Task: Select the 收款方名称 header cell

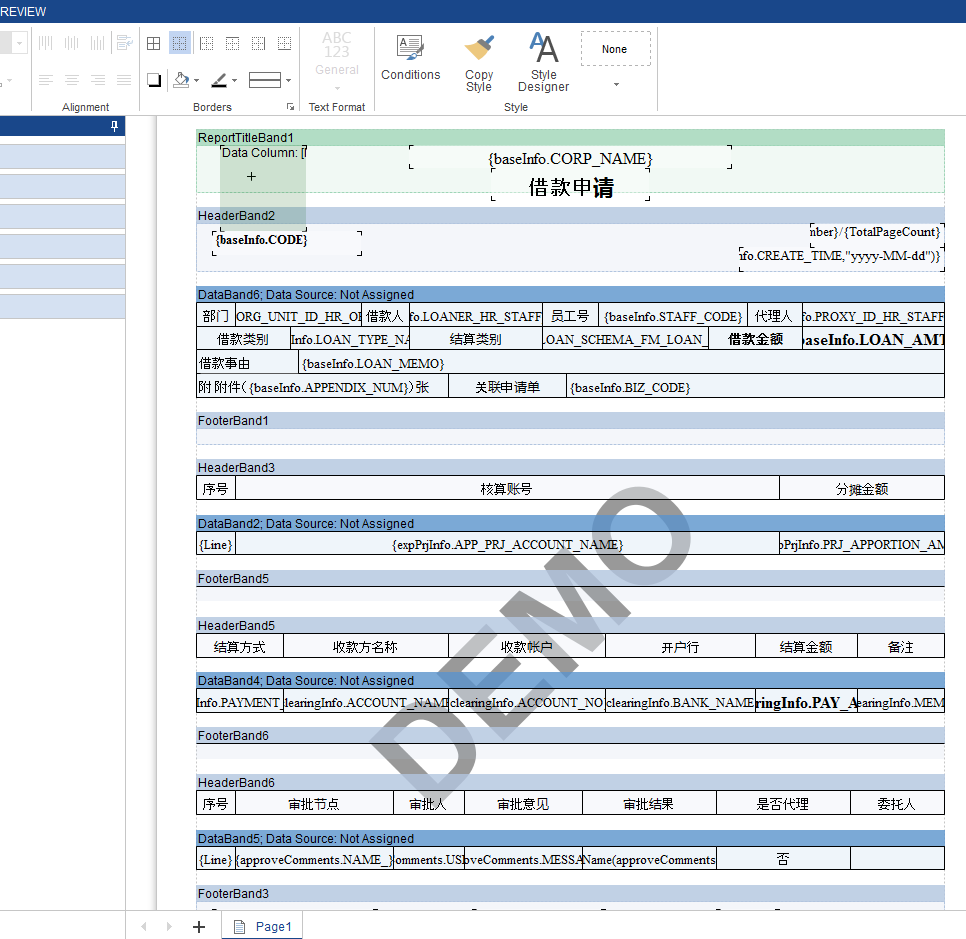Action: (365, 647)
